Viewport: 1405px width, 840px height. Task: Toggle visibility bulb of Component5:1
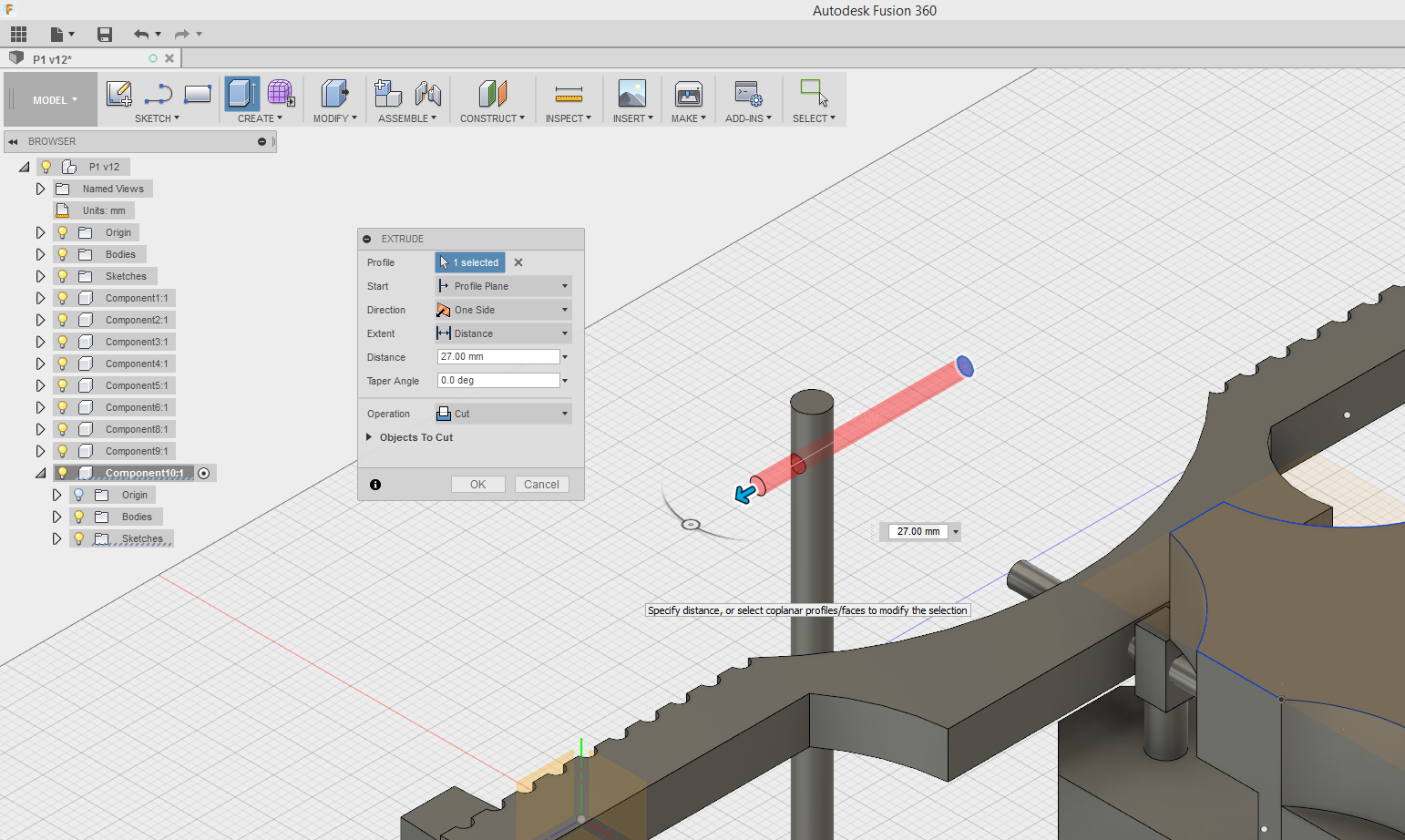click(62, 385)
